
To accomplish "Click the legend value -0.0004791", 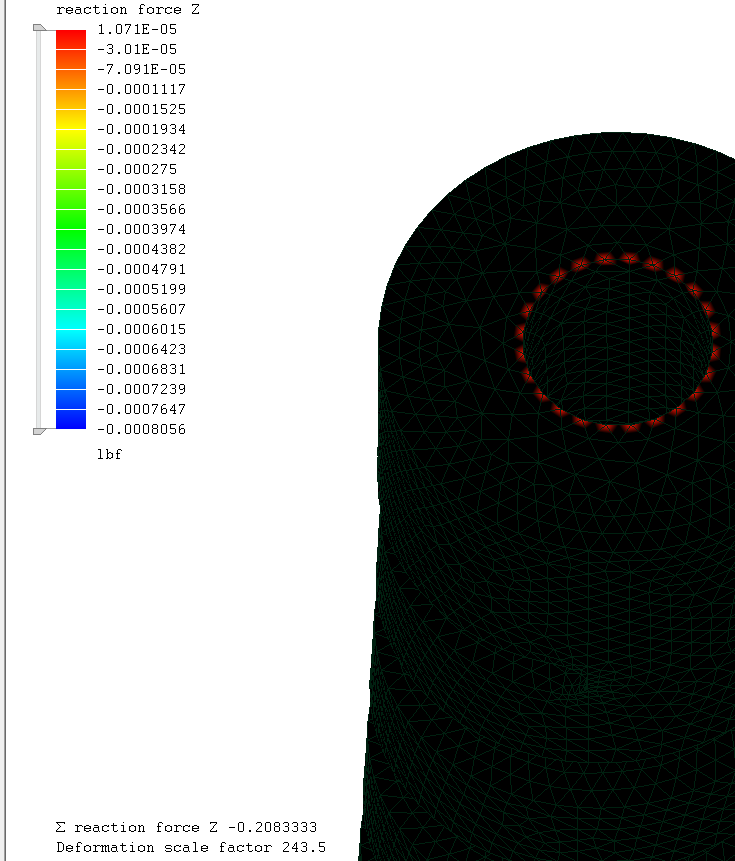I will (x=142, y=269).
